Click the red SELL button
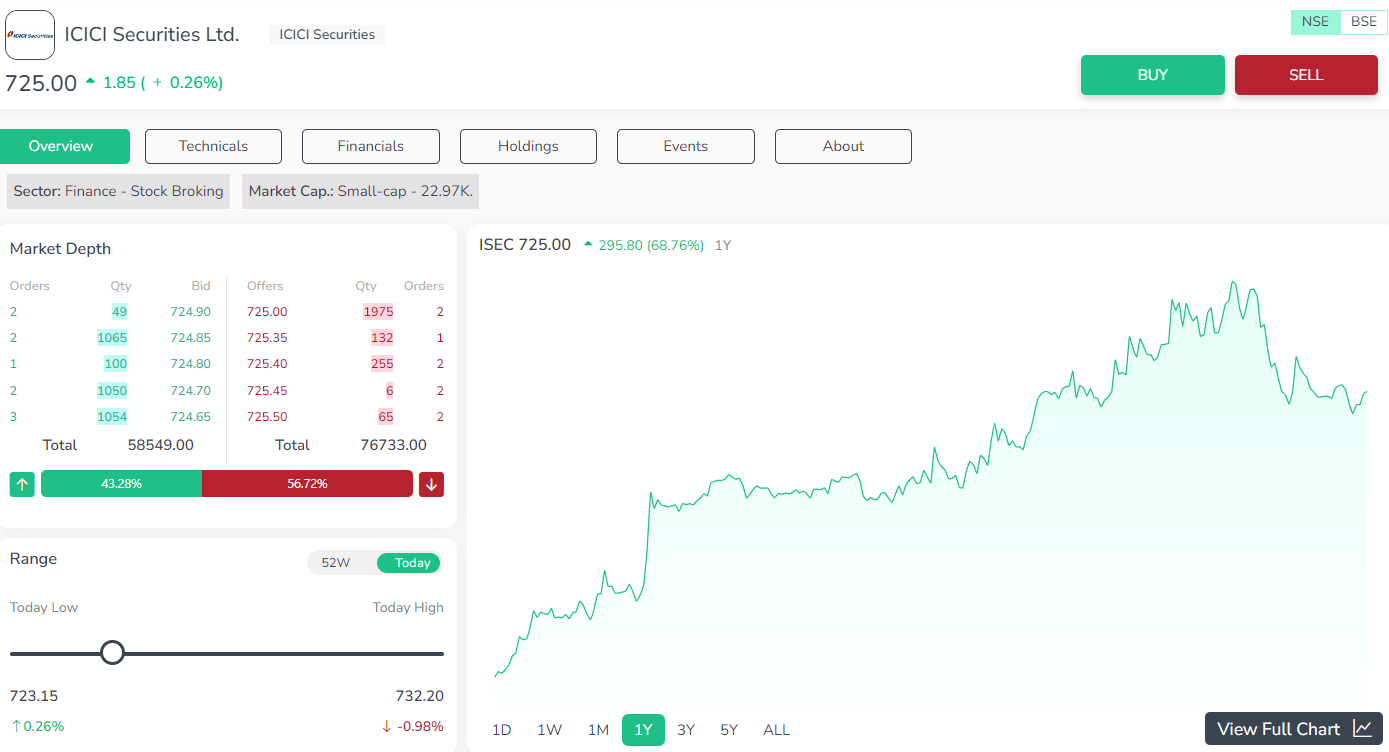Image resolution: width=1389 pixels, height=752 pixels. [1306, 75]
